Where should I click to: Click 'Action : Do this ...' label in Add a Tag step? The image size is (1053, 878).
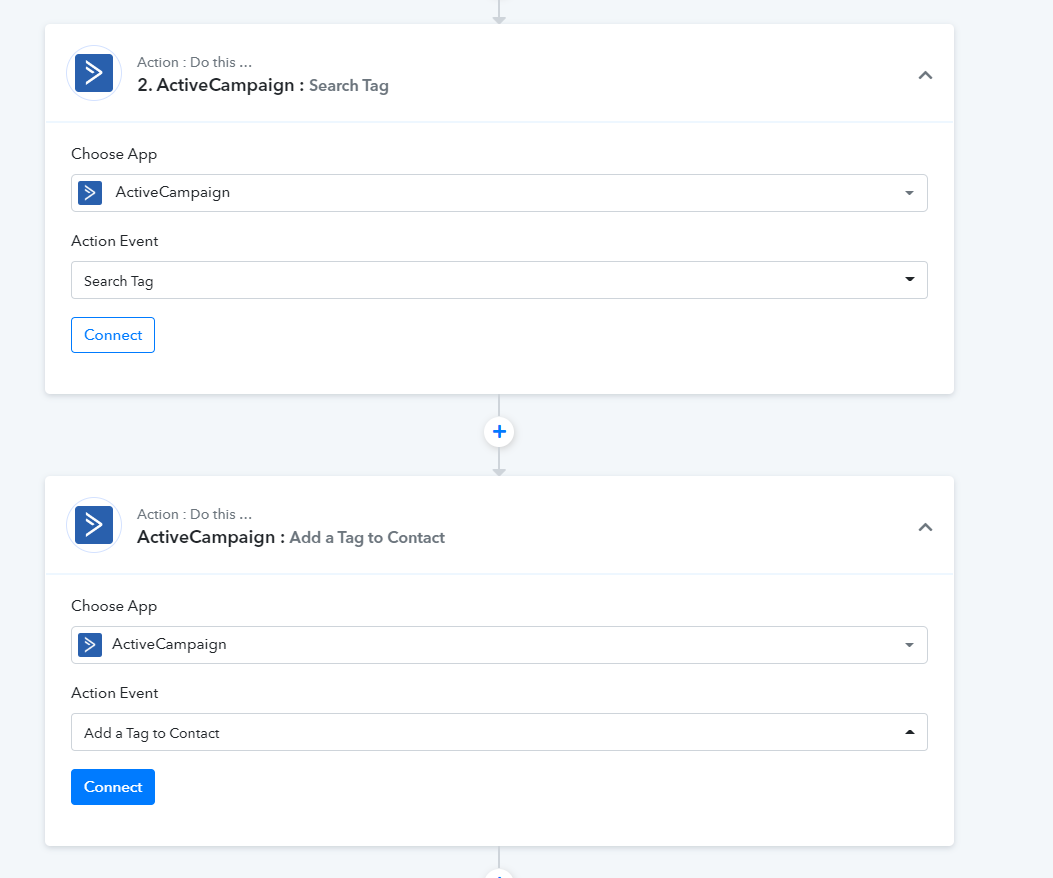click(195, 515)
